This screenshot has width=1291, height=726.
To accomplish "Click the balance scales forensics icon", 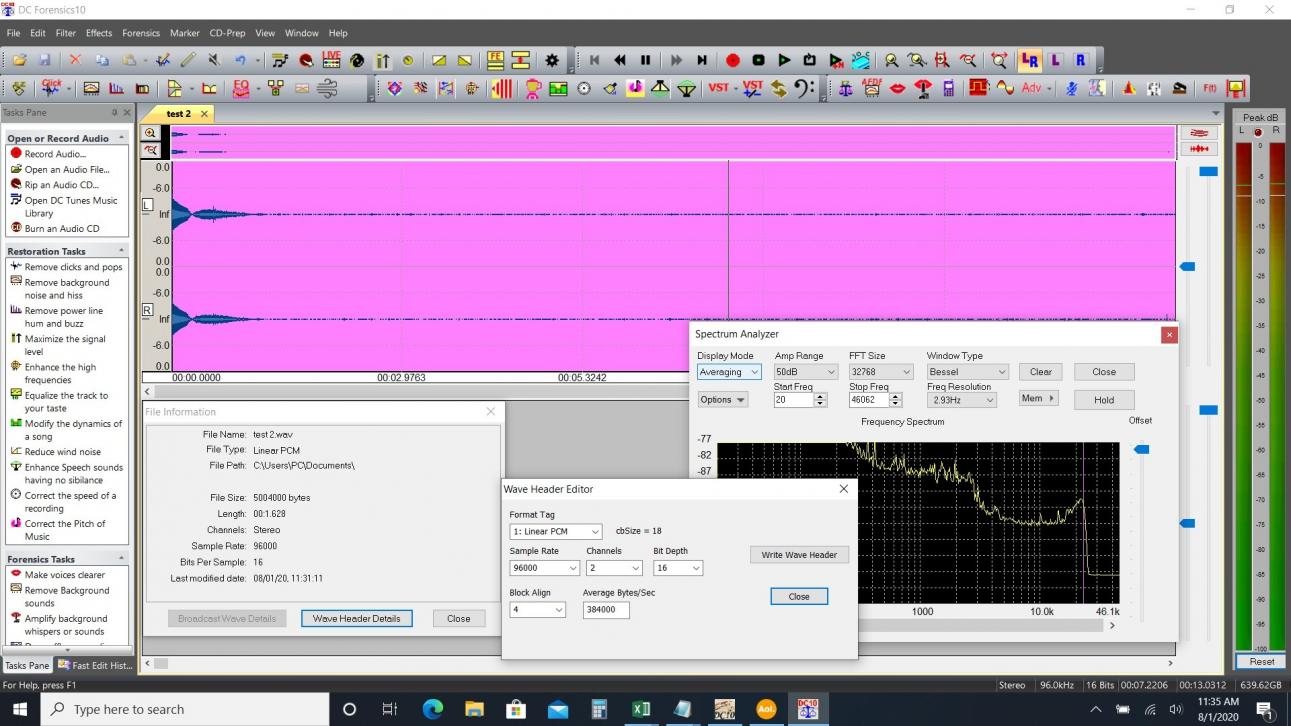I will tap(846, 88).
